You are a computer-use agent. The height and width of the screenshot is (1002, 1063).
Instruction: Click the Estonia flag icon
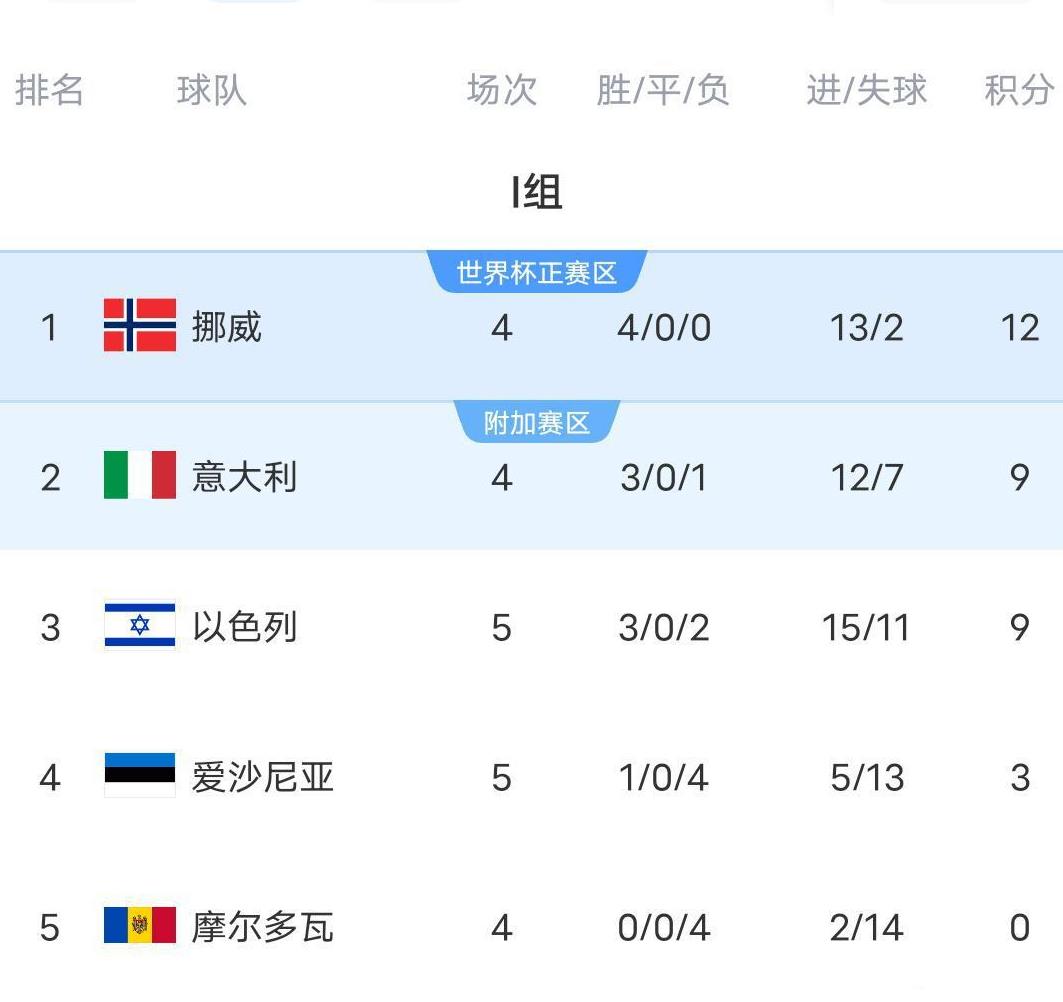140,776
